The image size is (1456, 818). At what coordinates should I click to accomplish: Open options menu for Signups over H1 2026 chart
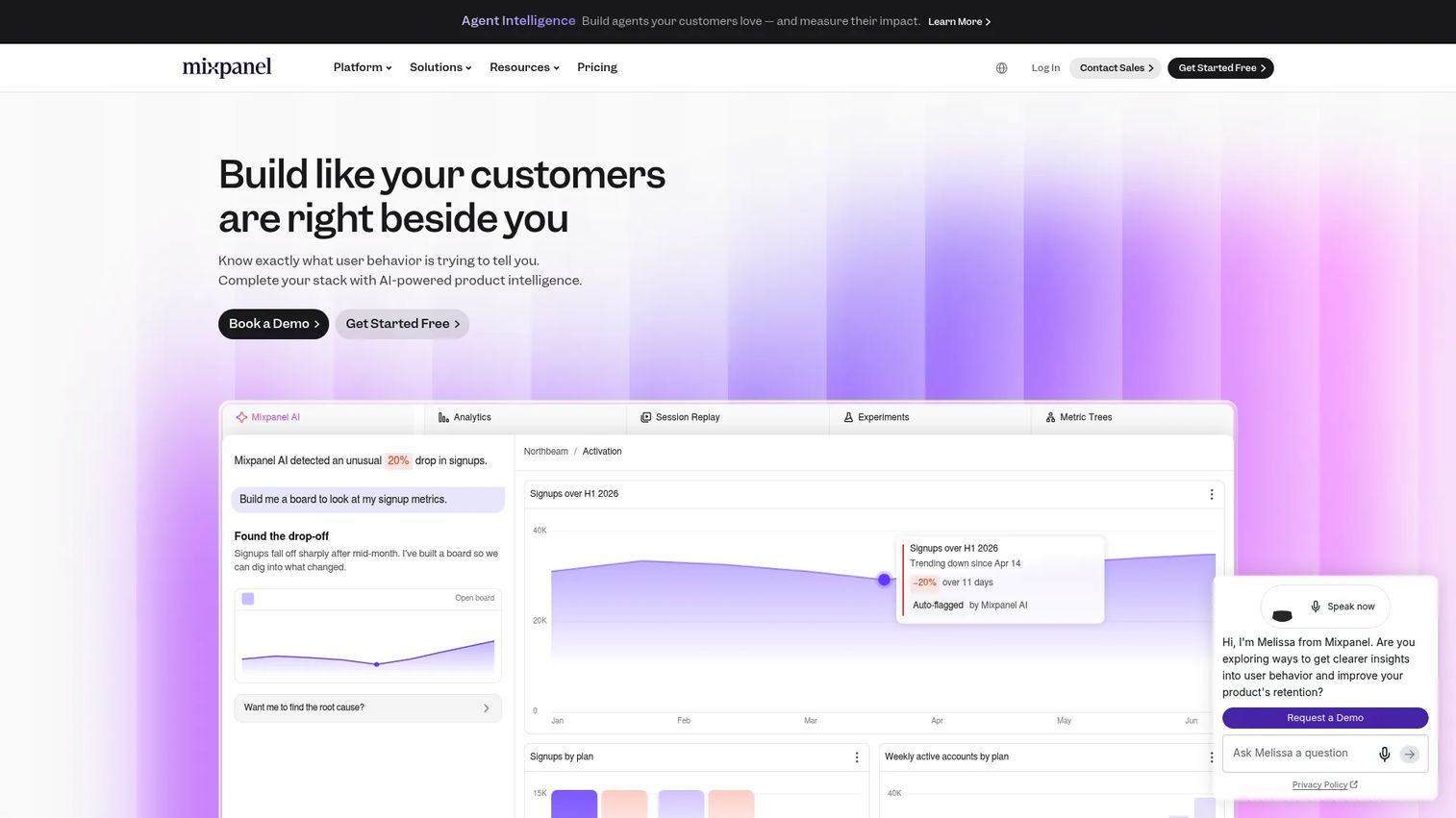[x=1211, y=494]
